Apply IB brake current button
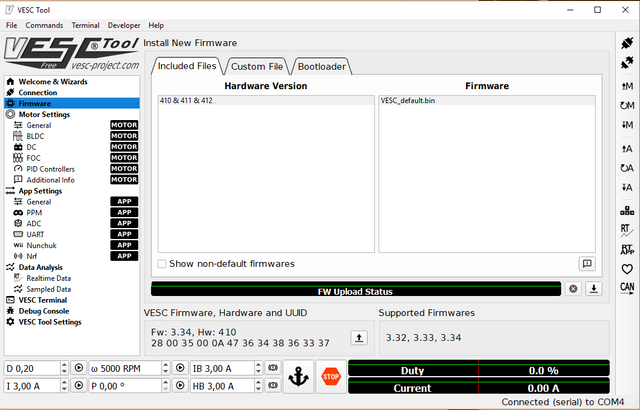Screen dimensions: 640x410 coord(273,368)
